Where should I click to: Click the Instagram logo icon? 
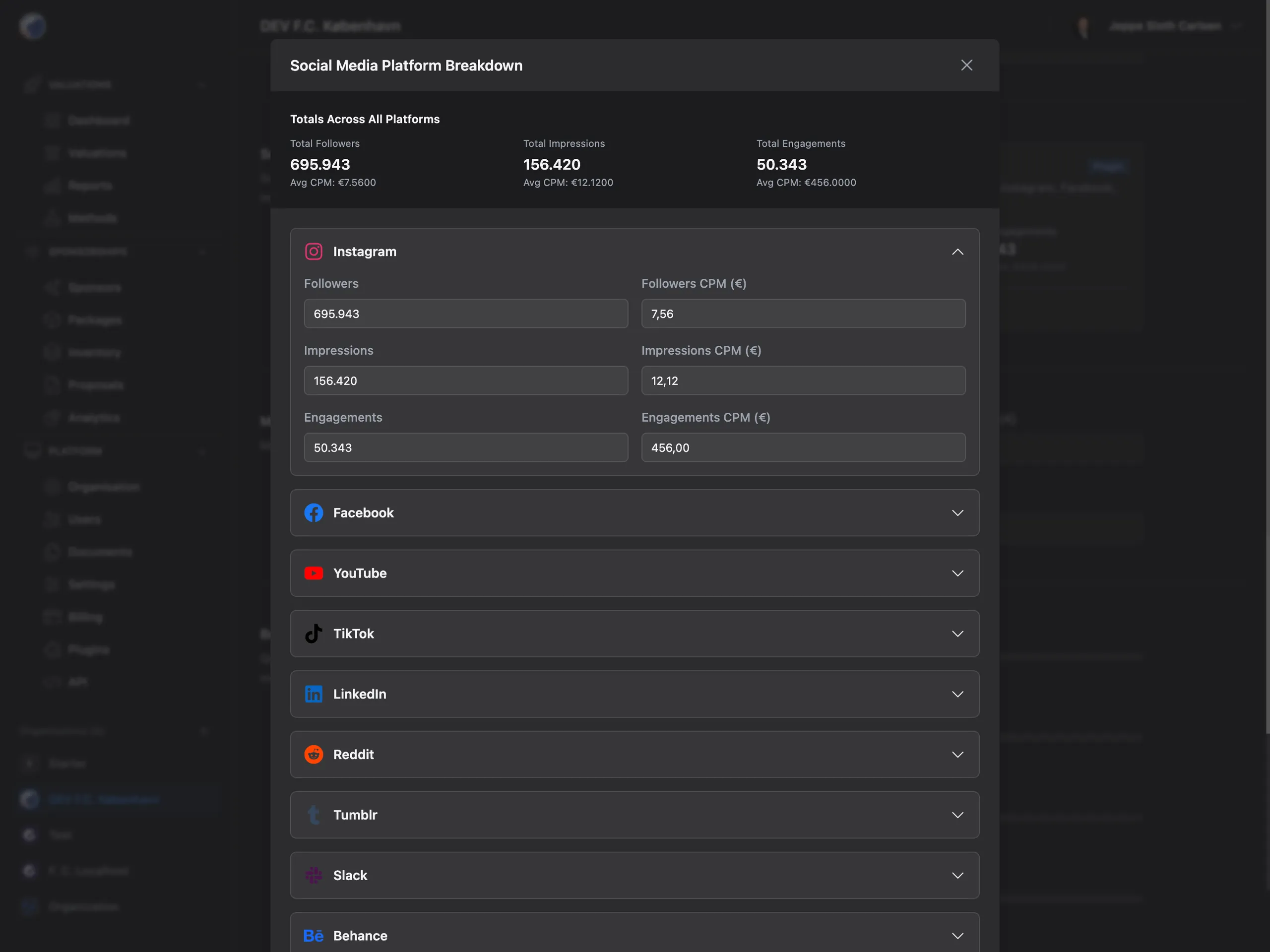coord(314,252)
